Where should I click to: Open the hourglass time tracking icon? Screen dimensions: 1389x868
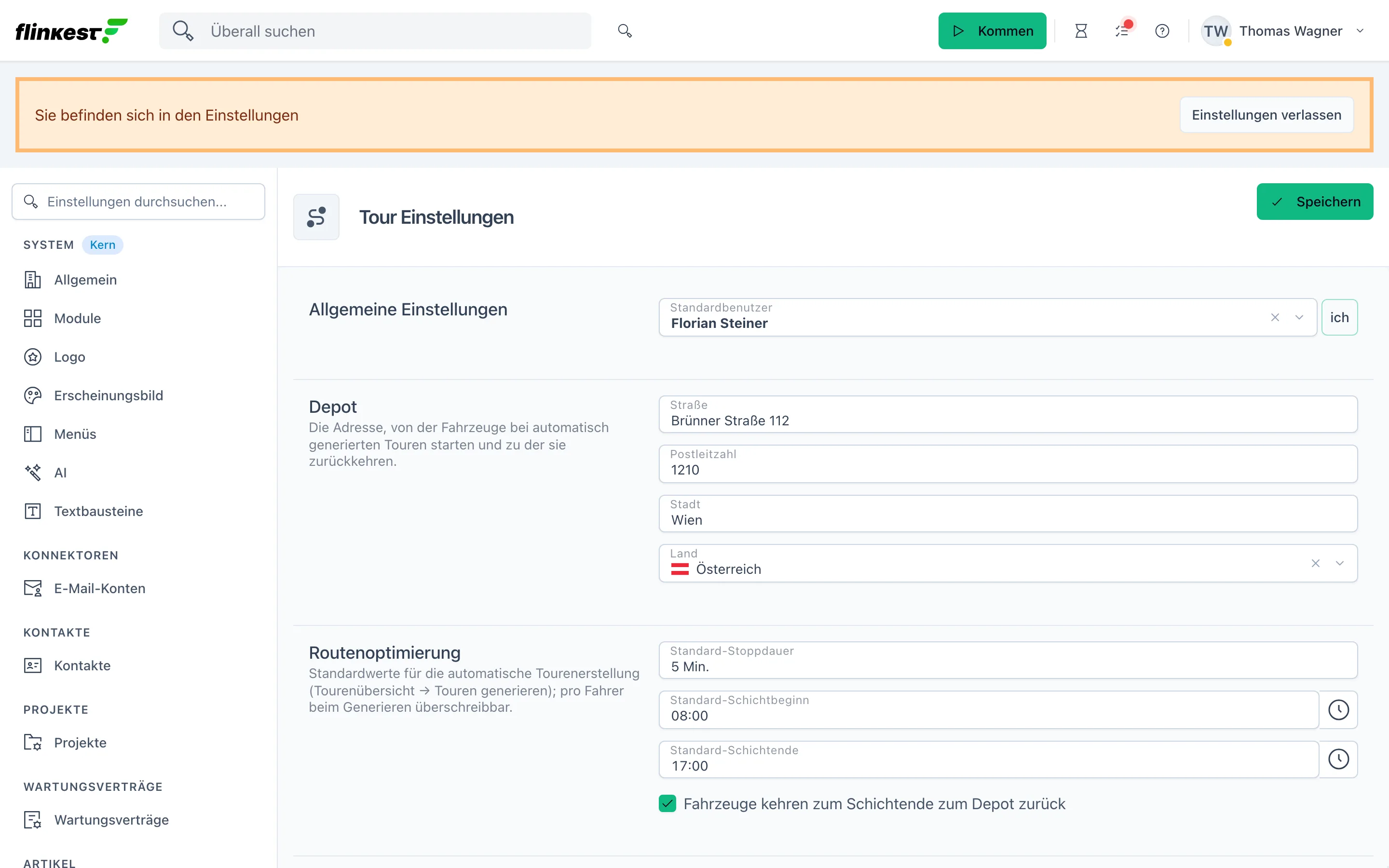coord(1081,31)
